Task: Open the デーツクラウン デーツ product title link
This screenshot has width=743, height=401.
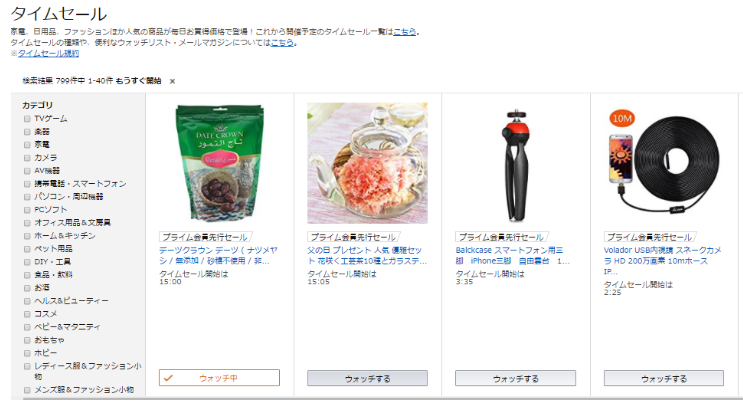Action: [218, 255]
